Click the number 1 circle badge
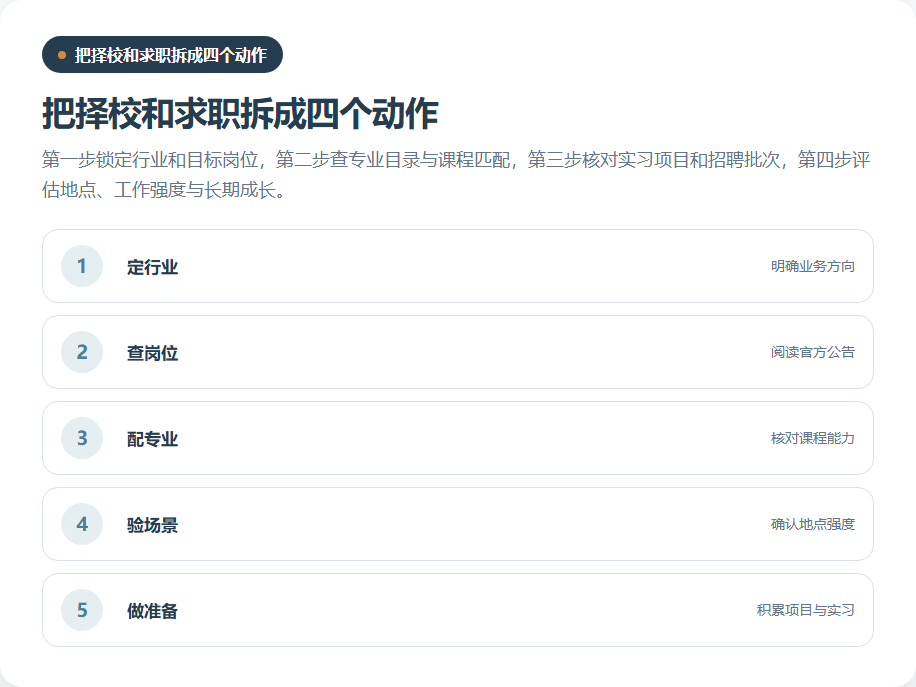The width and height of the screenshot is (916, 687). click(x=82, y=266)
